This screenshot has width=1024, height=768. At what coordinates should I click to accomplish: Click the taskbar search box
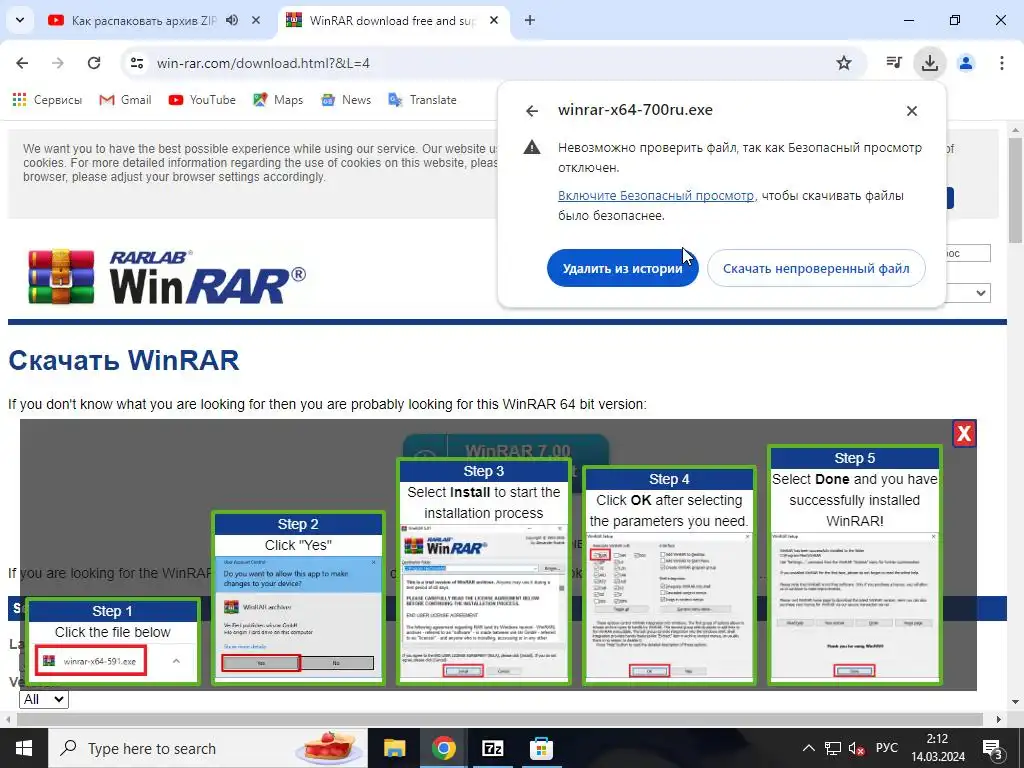point(208,748)
